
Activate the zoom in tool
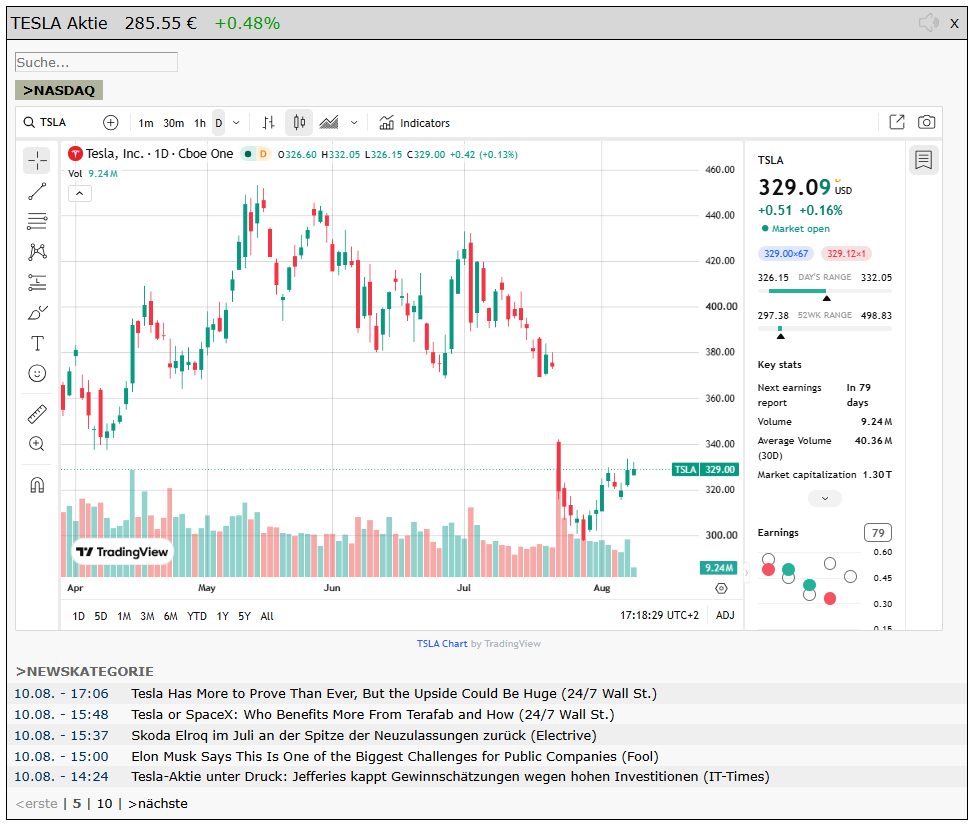point(37,444)
